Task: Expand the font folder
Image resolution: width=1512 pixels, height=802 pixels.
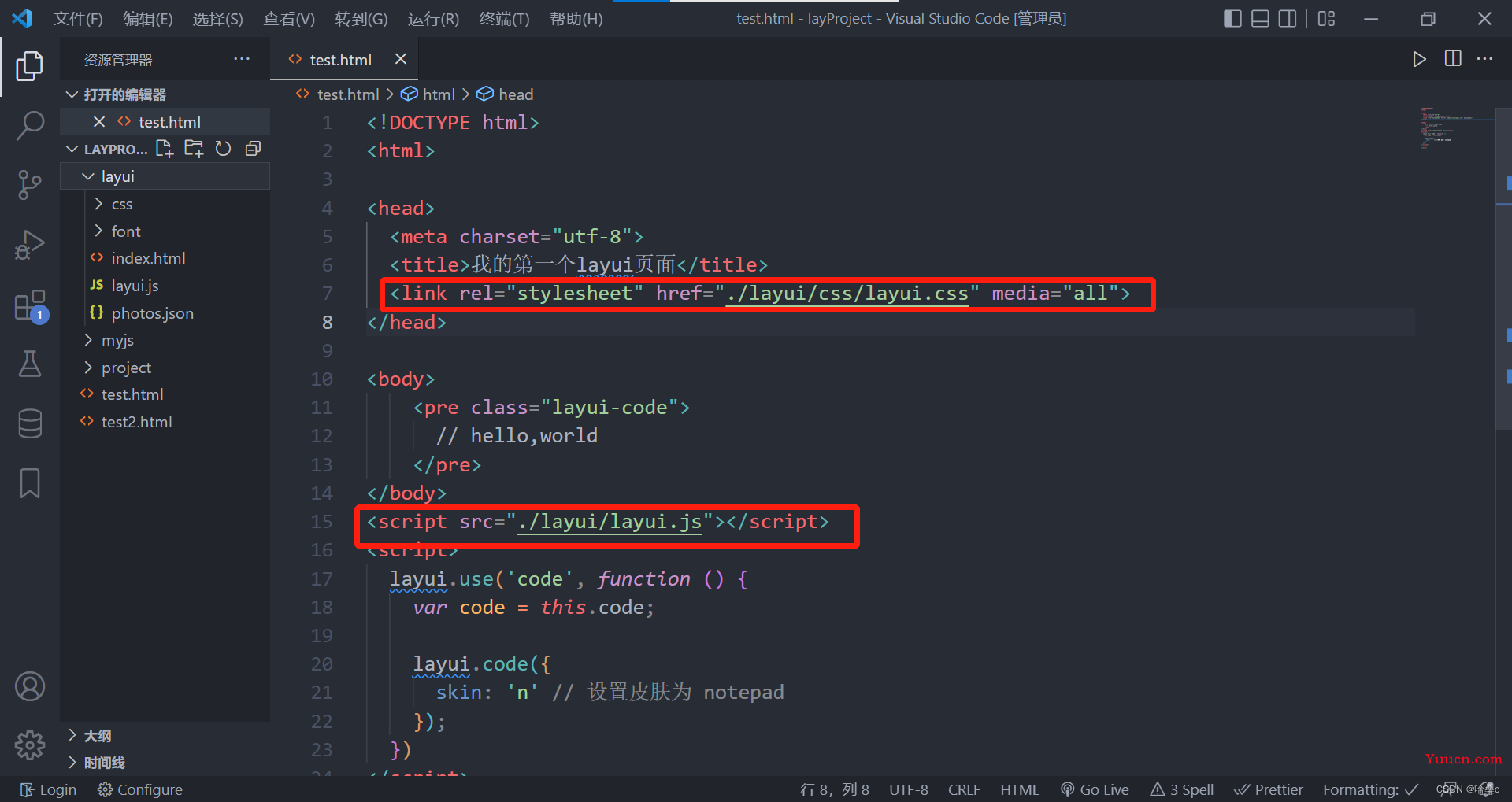Action: pyautogui.click(x=165, y=231)
